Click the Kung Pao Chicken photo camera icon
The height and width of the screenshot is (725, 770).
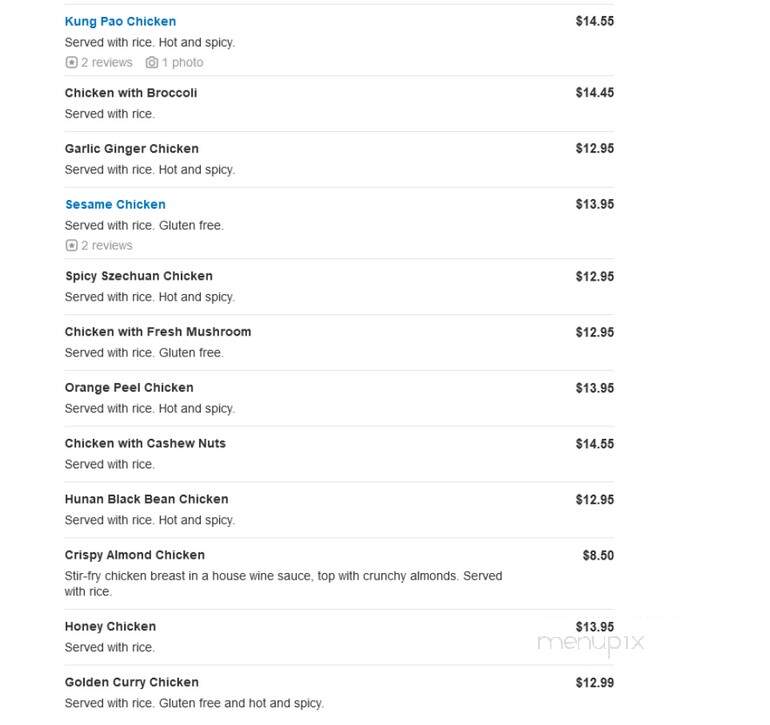(152, 62)
